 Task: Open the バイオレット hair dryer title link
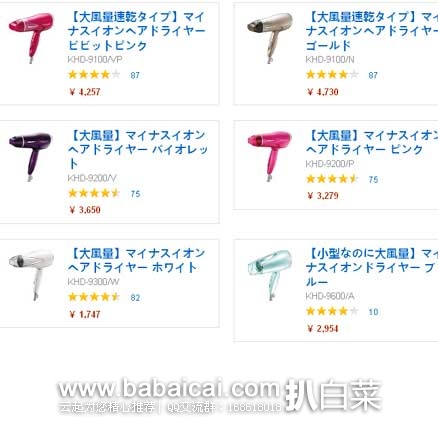click(138, 150)
